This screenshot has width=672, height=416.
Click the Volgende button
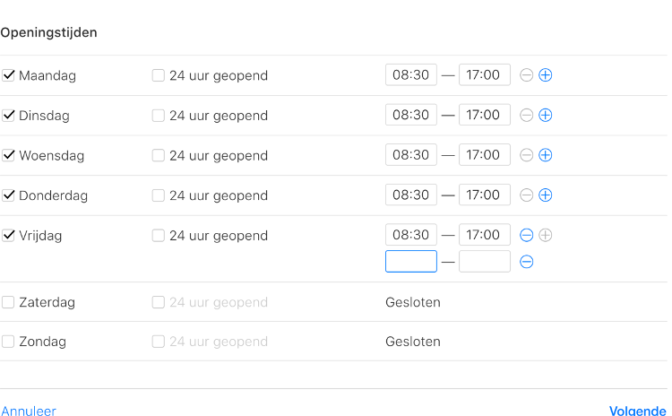tap(636, 410)
